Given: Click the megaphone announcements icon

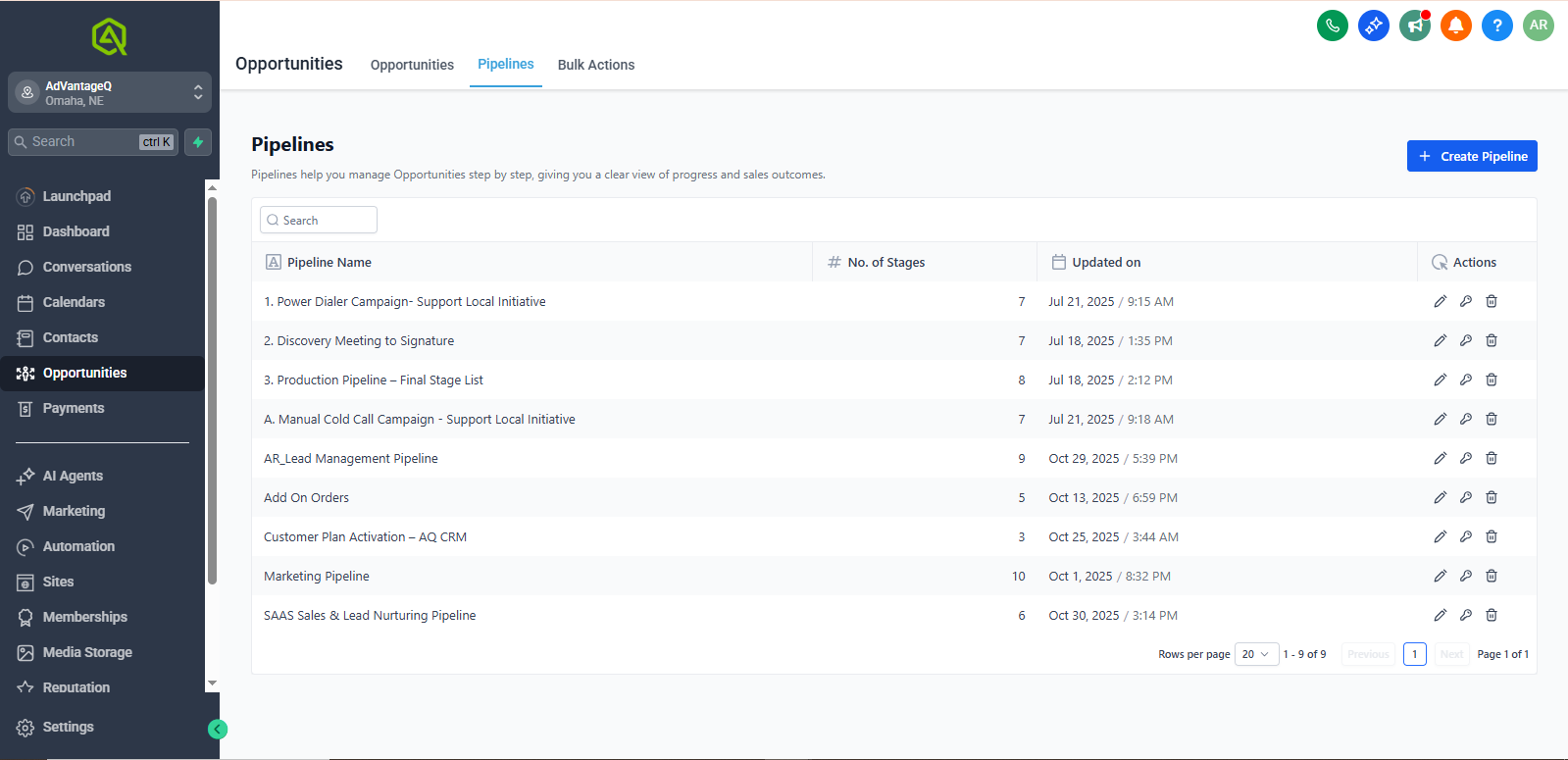Looking at the screenshot, I should pos(1414,25).
